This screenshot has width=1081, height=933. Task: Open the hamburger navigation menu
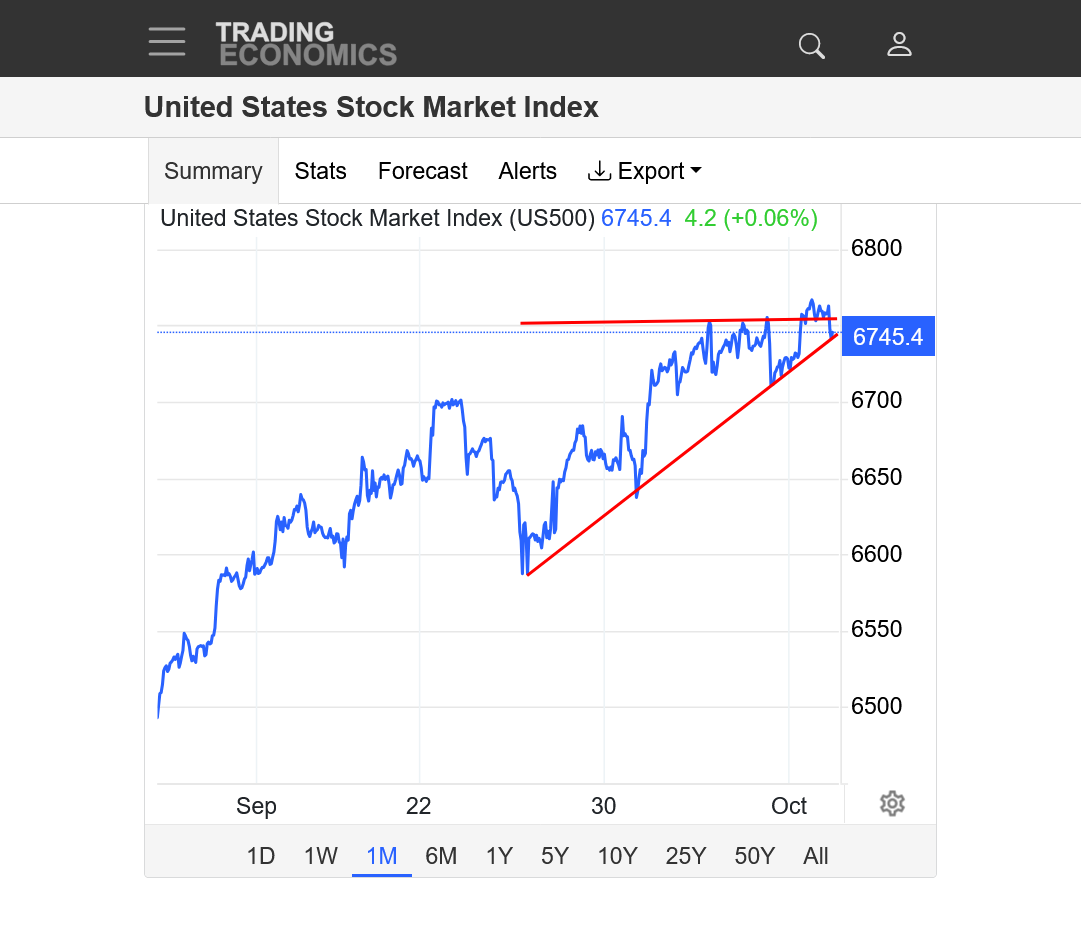click(x=167, y=42)
